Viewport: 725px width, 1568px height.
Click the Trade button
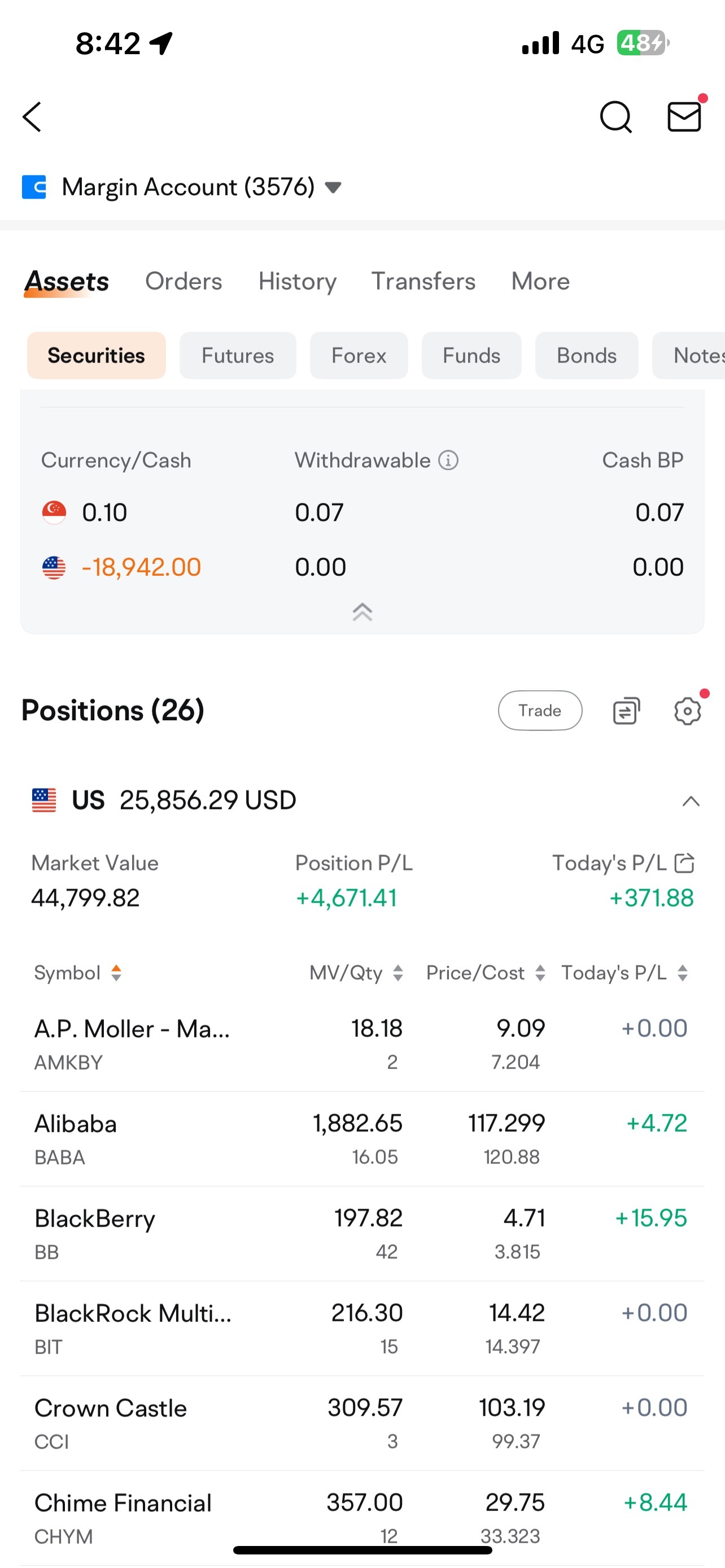coord(540,711)
